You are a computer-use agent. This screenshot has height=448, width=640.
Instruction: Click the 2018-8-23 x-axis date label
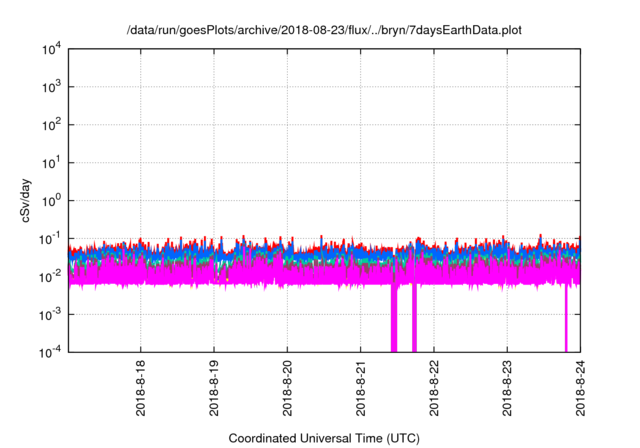[x=507, y=388]
